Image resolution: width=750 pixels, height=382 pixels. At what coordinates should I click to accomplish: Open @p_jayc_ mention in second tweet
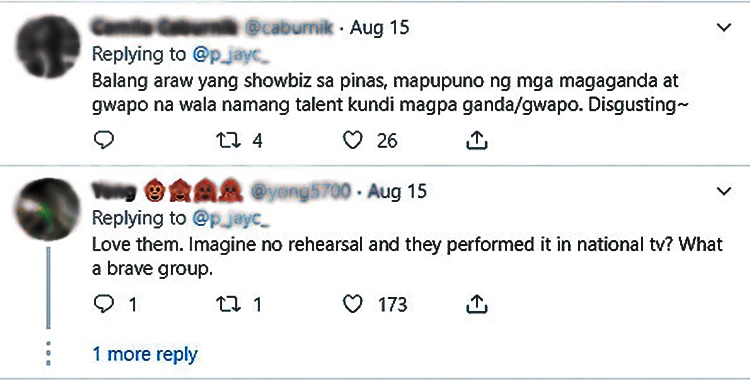point(231,218)
